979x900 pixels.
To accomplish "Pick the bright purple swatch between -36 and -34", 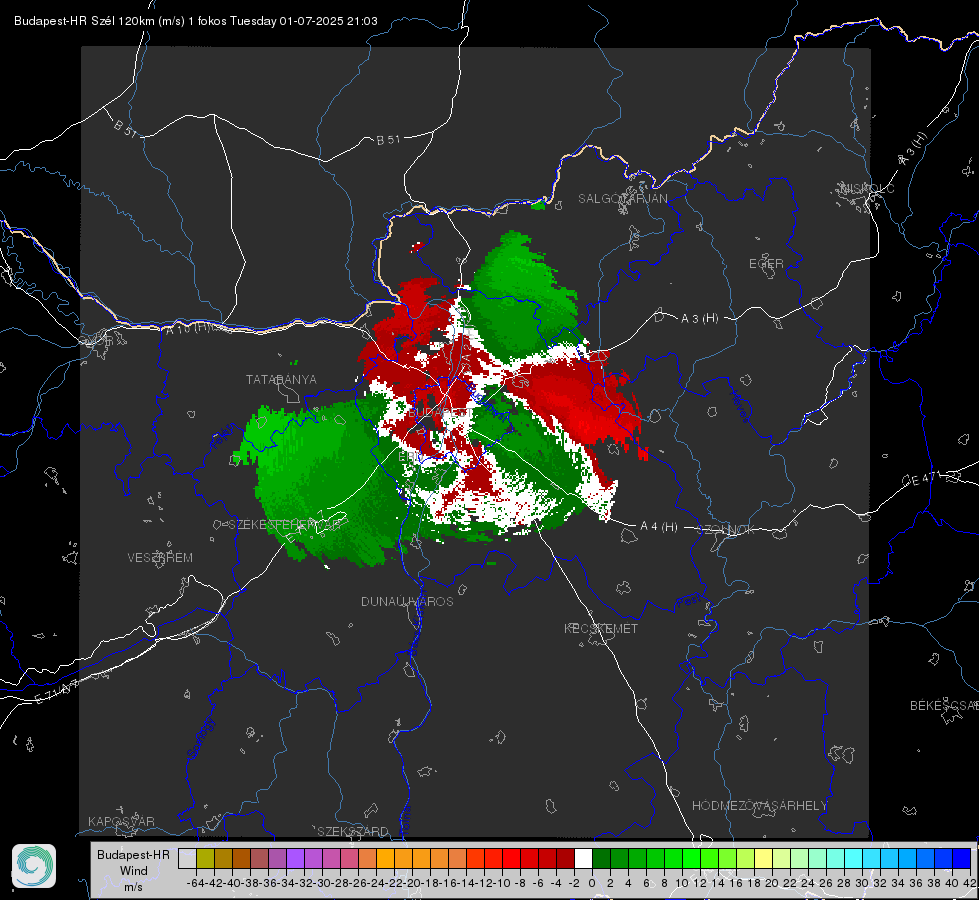I will point(295,859).
